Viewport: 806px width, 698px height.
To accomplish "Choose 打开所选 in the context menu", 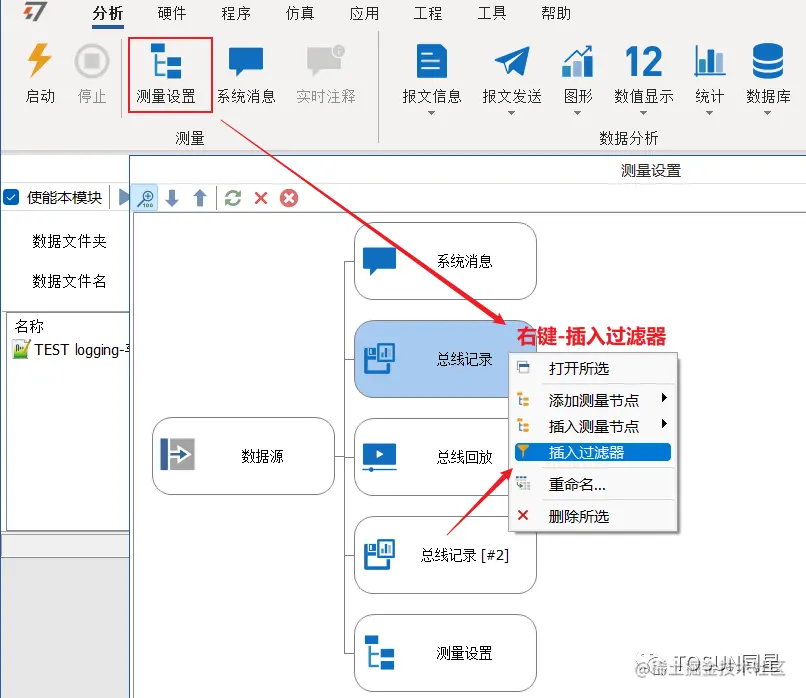I will pyautogui.click(x=593, y=369).
